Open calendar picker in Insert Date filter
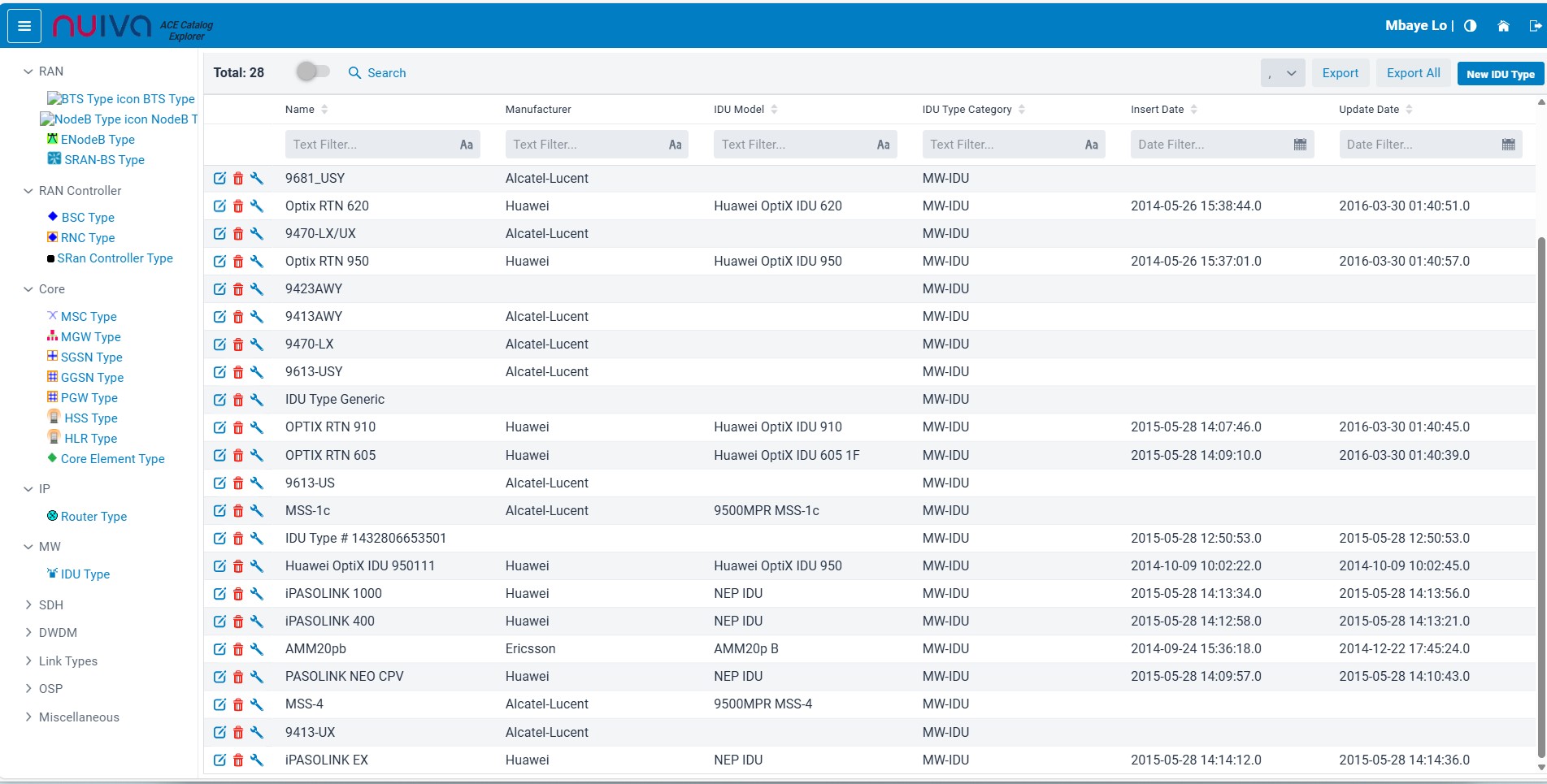The image size is (1547, 784). 1300,145
